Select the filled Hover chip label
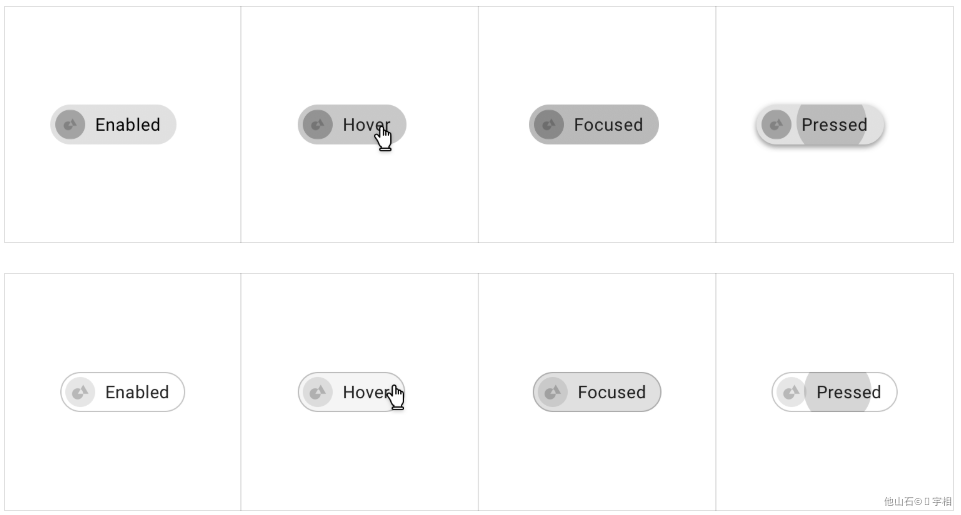 [366, 124]
